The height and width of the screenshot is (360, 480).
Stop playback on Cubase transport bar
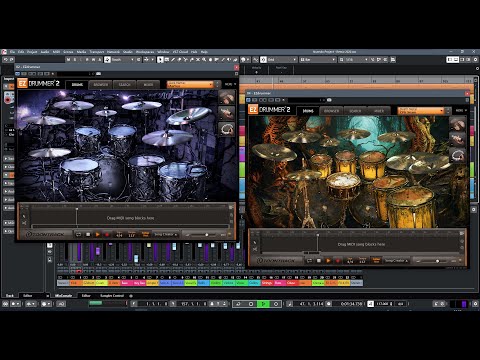[x=251, y=304]
